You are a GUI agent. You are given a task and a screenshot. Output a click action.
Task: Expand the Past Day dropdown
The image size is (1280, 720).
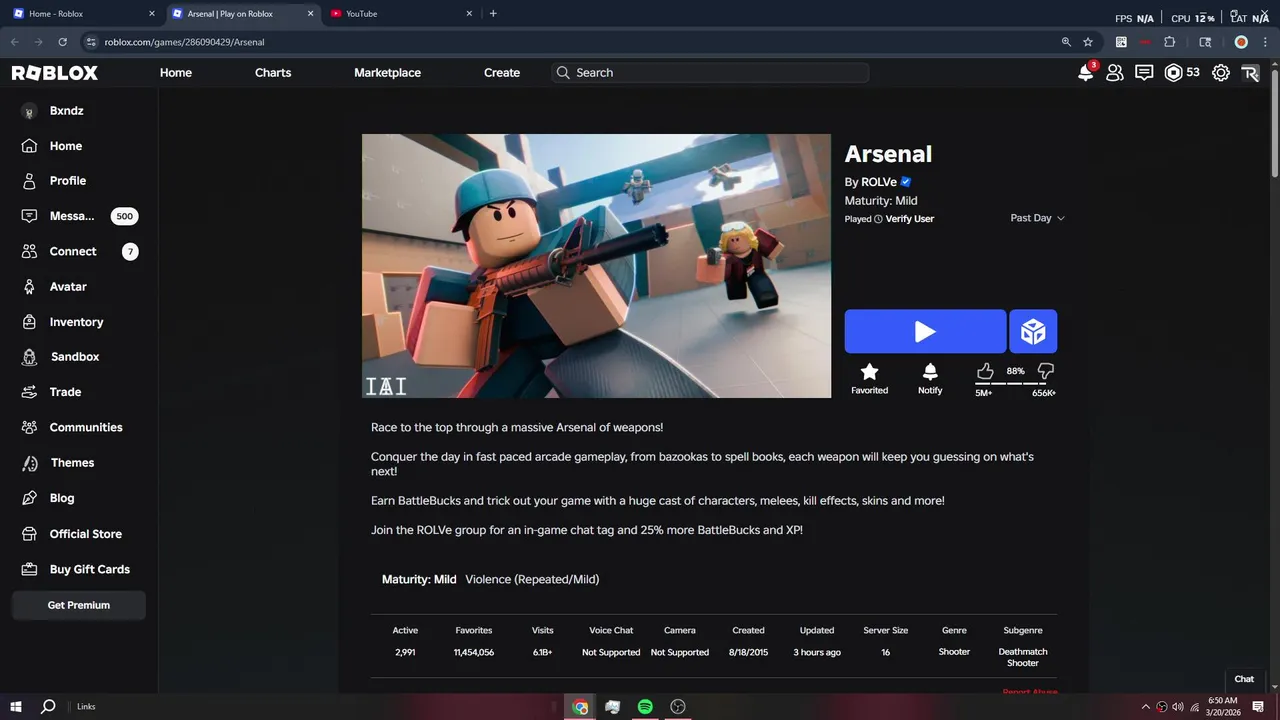[1037, 218]
